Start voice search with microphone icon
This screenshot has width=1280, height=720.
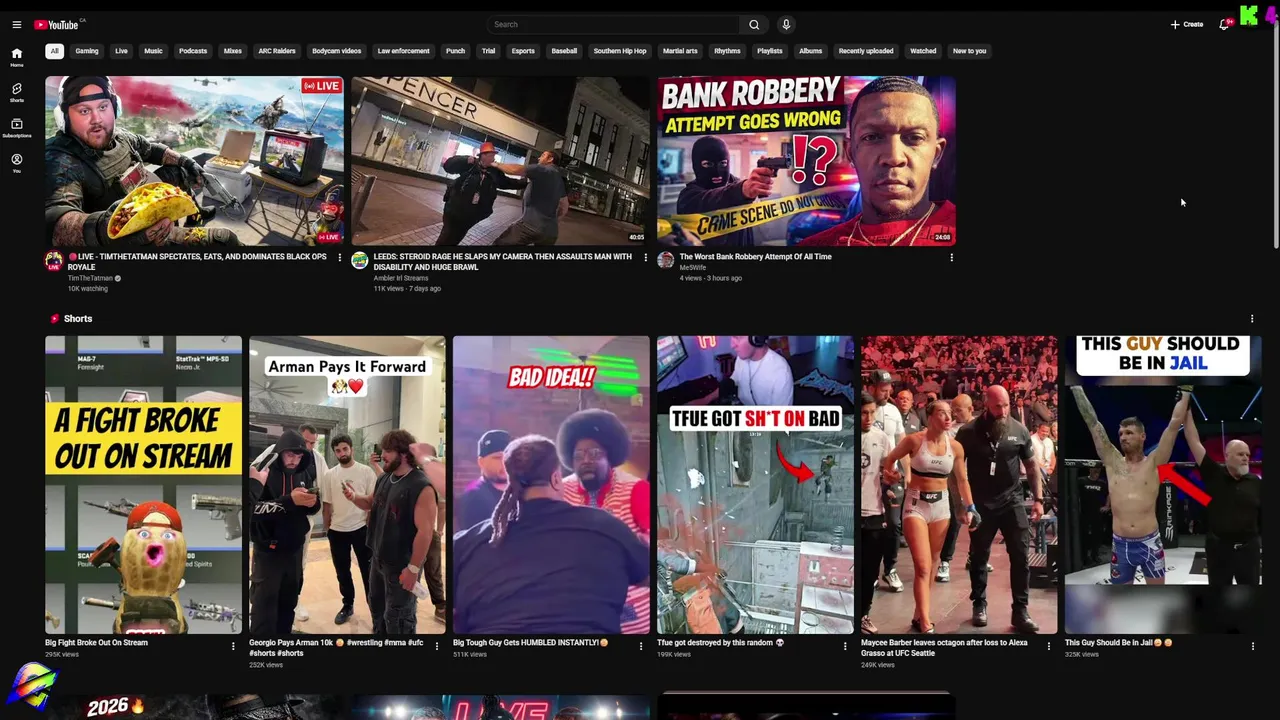pos(786,25)
